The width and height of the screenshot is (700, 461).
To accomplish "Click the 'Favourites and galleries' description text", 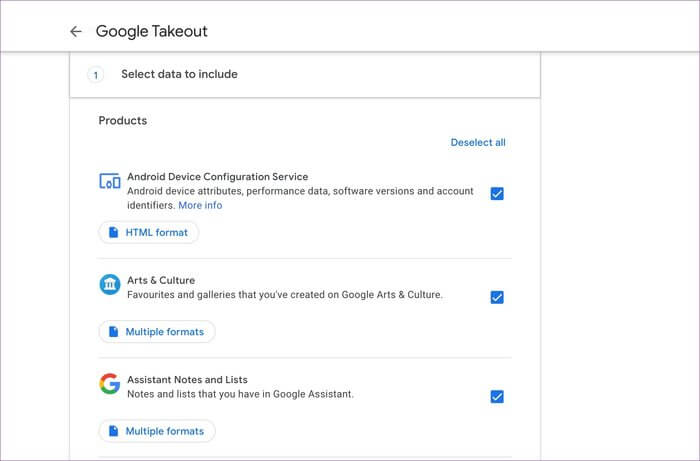I will pos(285,295).
